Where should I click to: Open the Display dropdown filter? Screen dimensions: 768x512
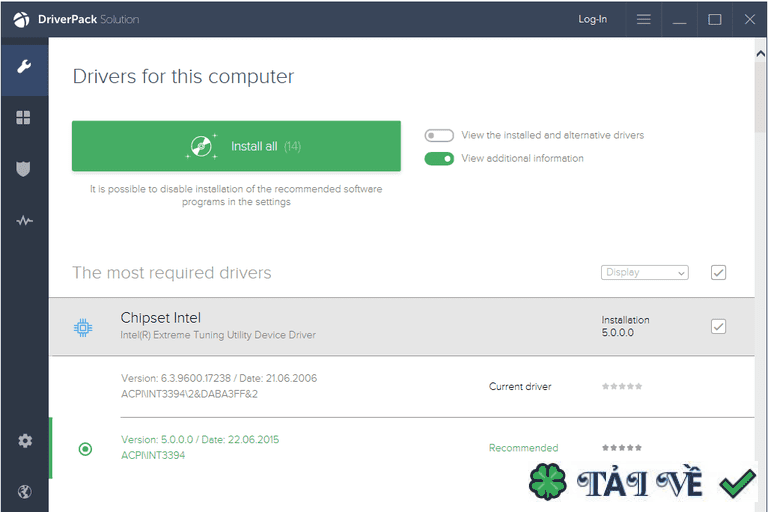(x=645, y=272)
